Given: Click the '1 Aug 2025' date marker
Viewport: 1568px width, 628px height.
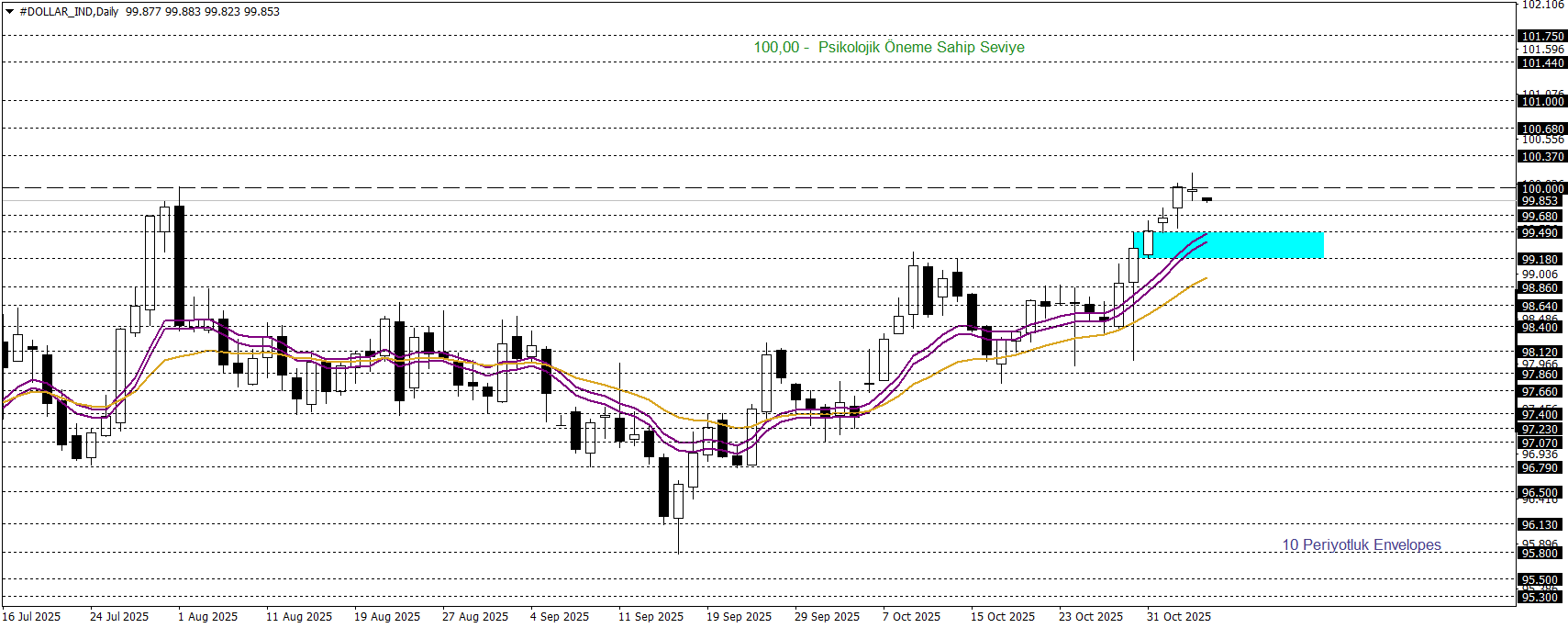Looking at the screenshot, I should 207,617.
